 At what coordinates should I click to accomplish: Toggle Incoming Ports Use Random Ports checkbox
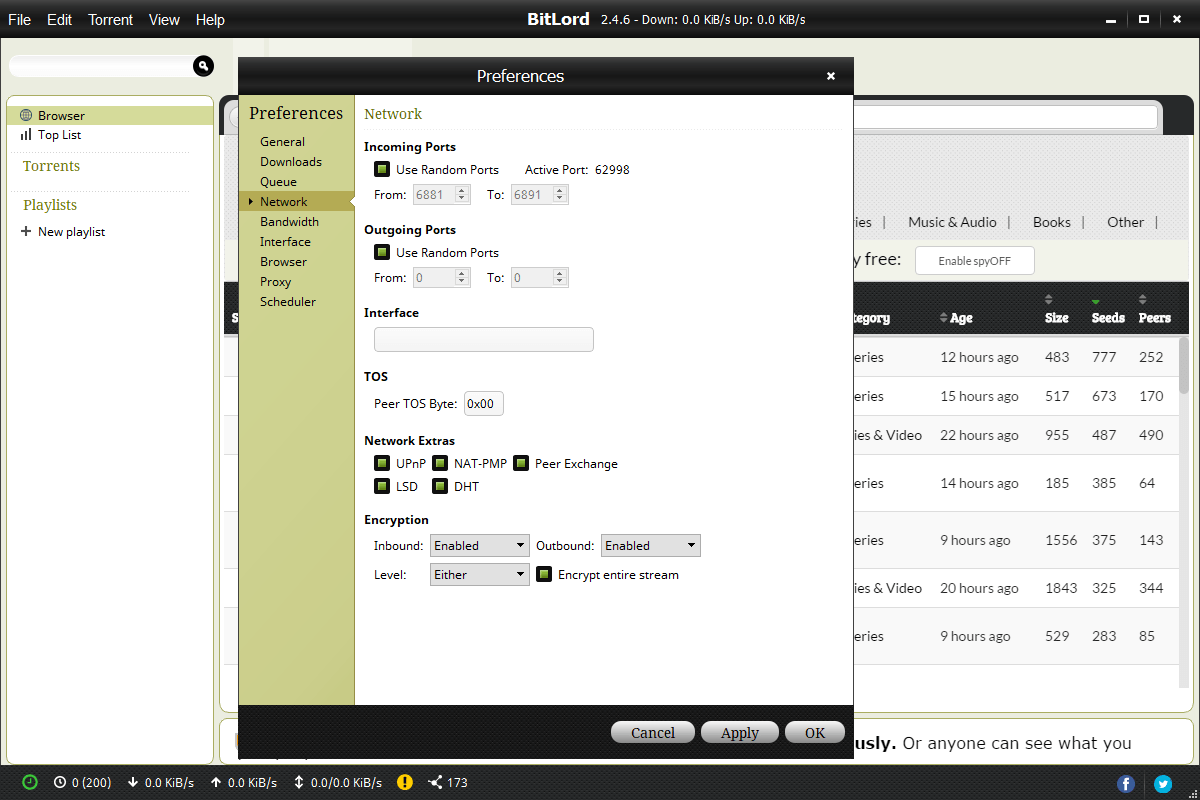click(x=381, y=169)
